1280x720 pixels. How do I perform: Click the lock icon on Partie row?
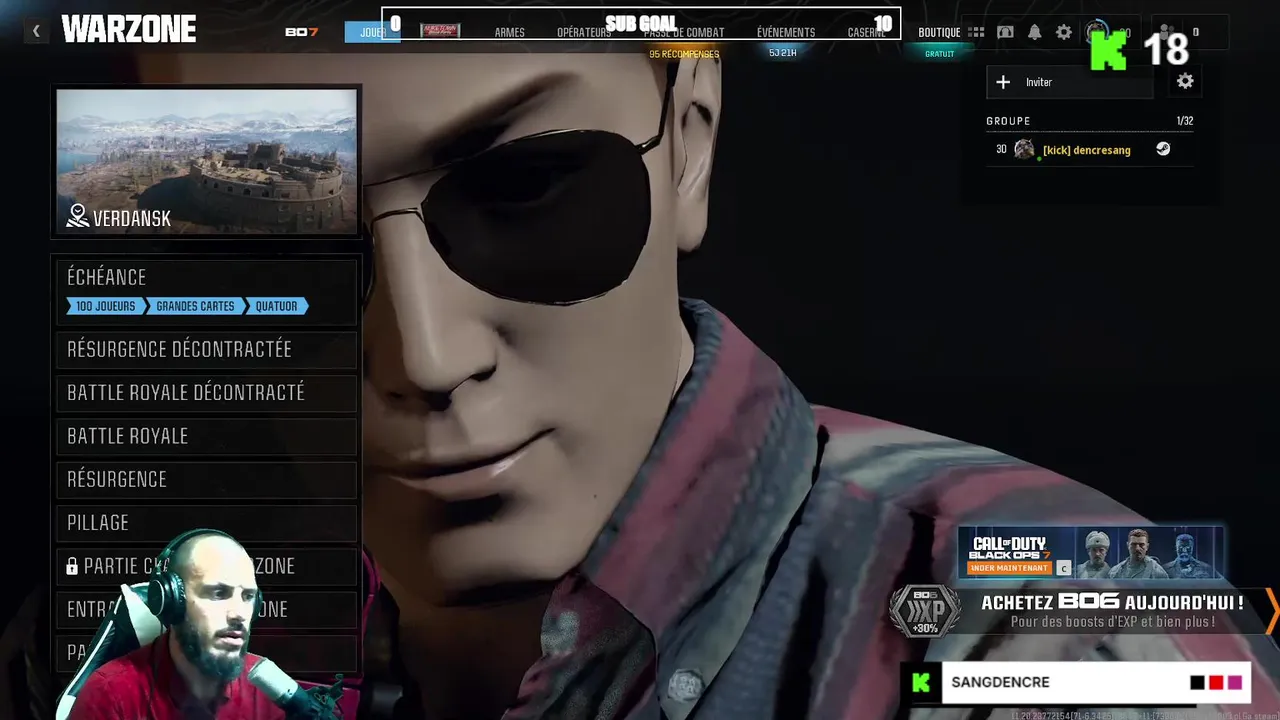click(72, 567)
